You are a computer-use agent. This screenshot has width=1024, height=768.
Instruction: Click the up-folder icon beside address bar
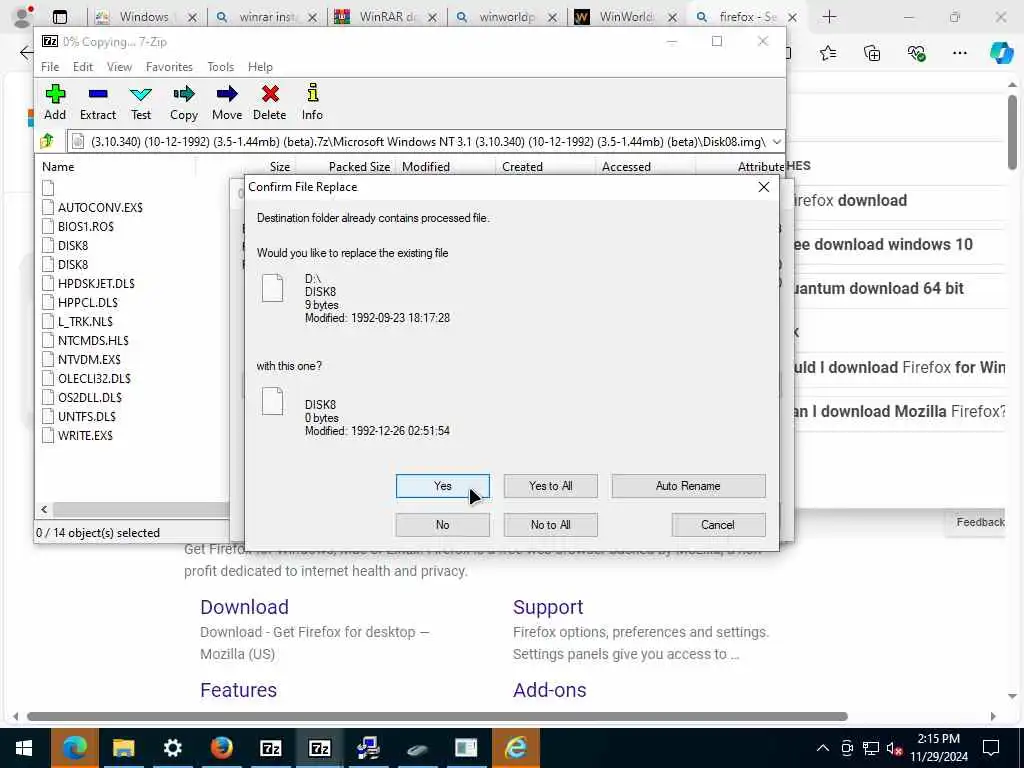pyautogui.click(x=47, y=141)
